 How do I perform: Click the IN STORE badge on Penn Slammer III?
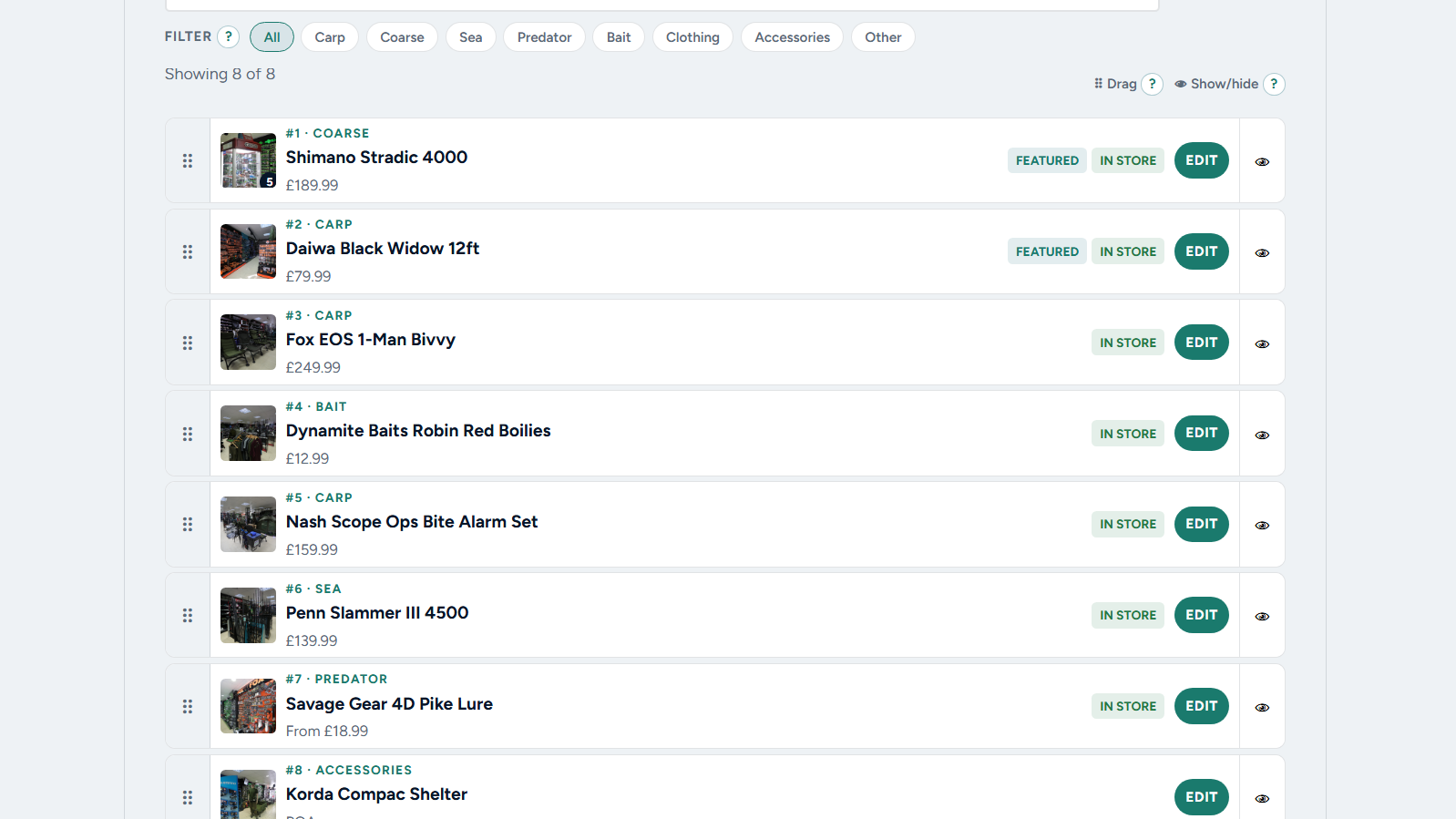coord(1128,615)
